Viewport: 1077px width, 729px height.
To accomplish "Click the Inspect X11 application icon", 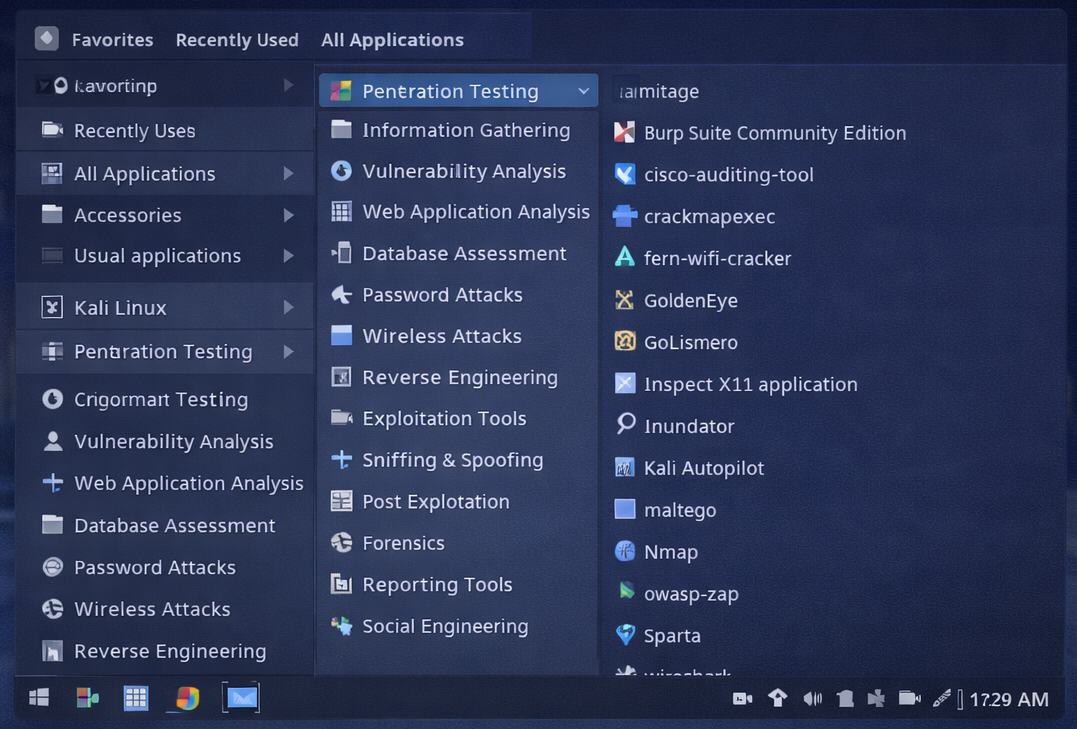I will pos(624,383).
